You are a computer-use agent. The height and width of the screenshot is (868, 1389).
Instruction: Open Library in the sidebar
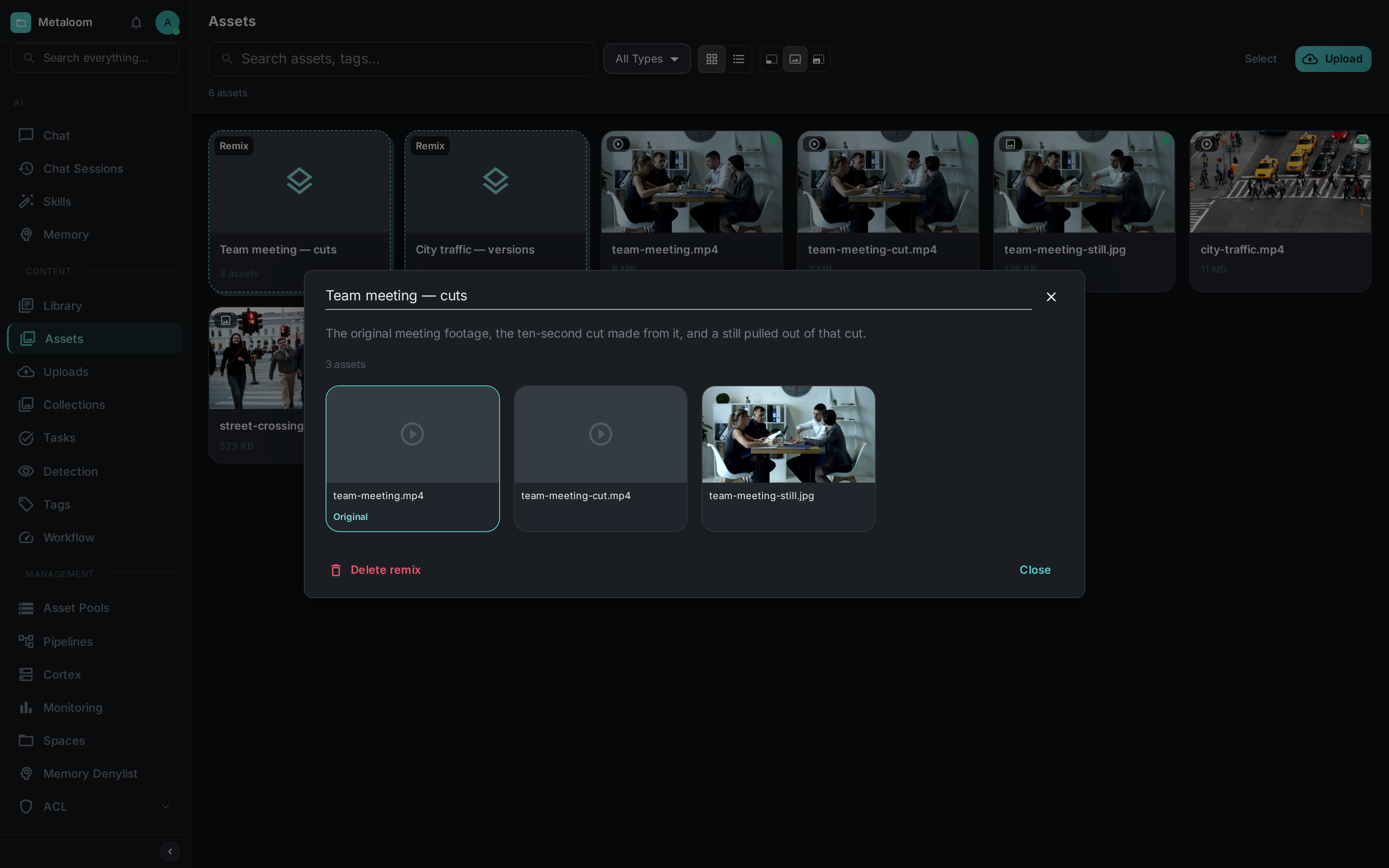(95, 306)
